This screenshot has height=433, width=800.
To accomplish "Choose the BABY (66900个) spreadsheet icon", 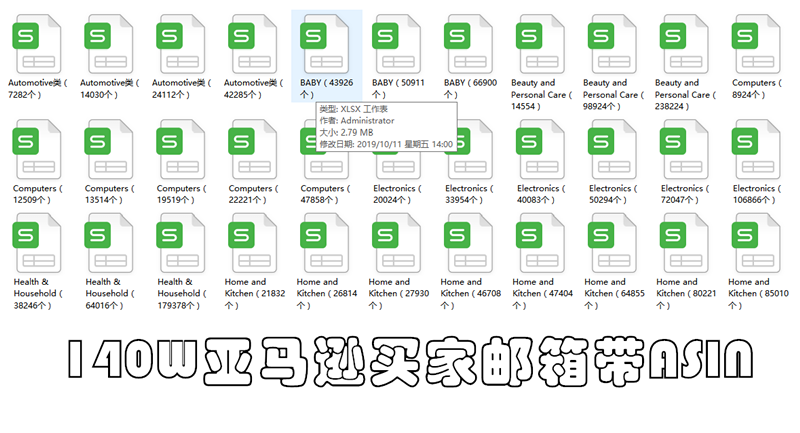I will point(469,44).
